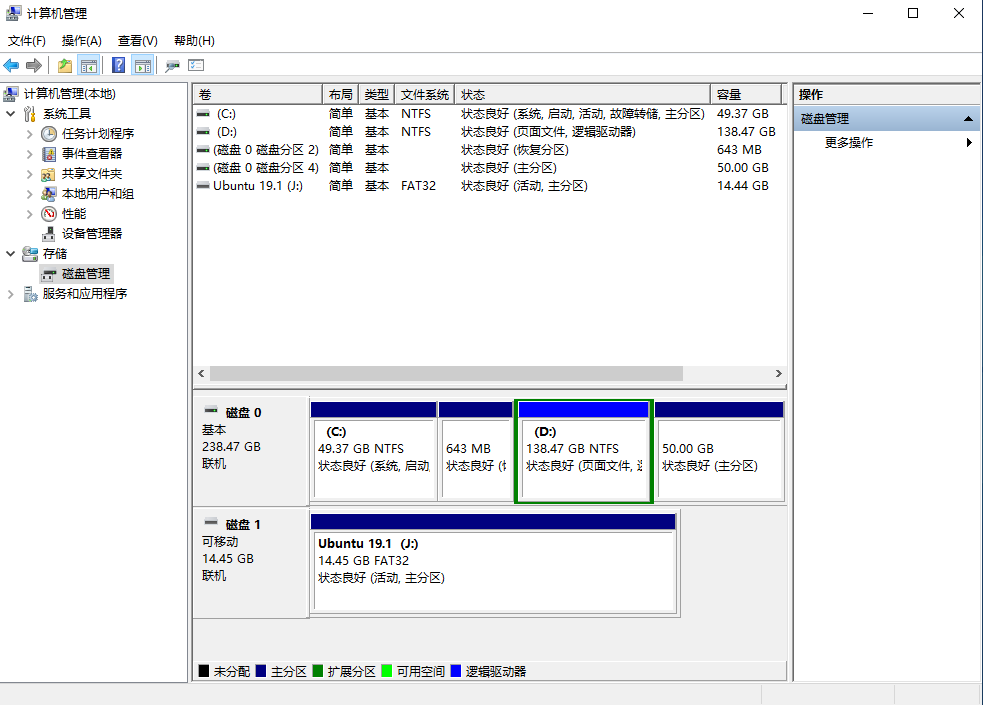This screenshot has height=705, width=983.
Task: Expand the 服务和应用程序 branch
Action: tap(11, 294)
